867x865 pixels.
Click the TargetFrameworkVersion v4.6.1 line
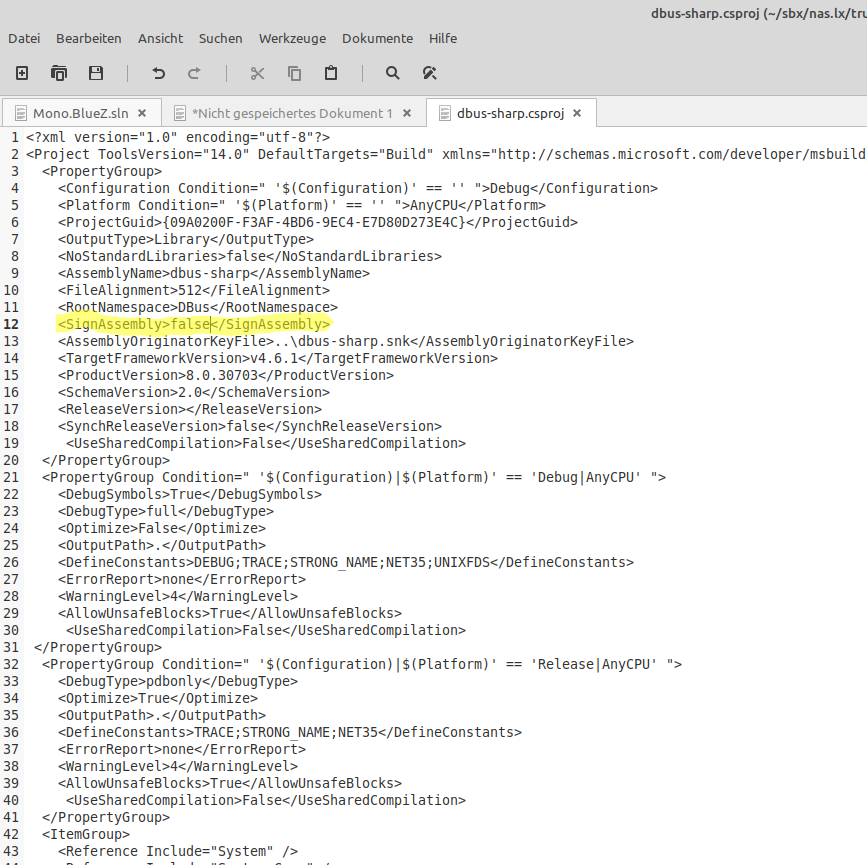[278, 358]
